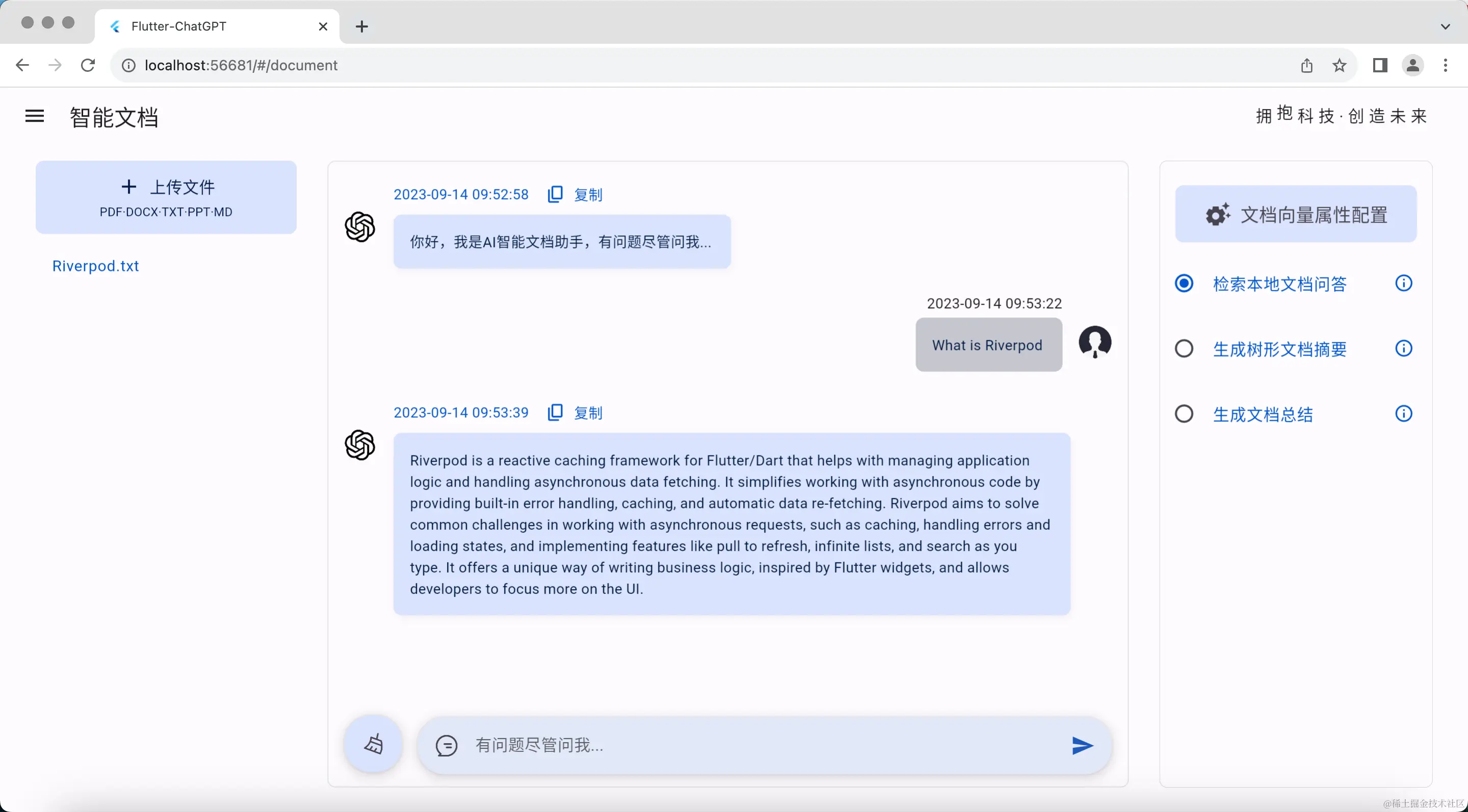Click the chat bubble icon beside the input field
Screen dimensions: 1468x812
point(447,745)
